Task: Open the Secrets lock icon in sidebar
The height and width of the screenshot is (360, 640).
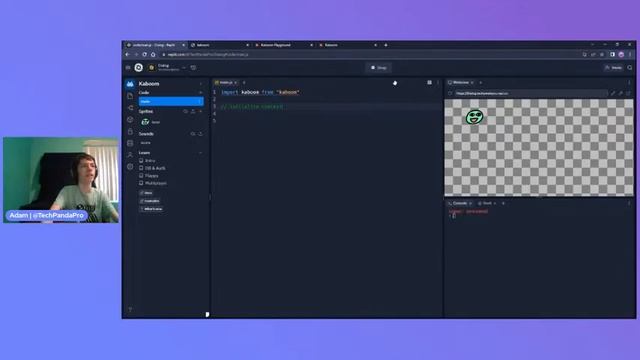Action: pyautogui.click(x=130, y=131)
